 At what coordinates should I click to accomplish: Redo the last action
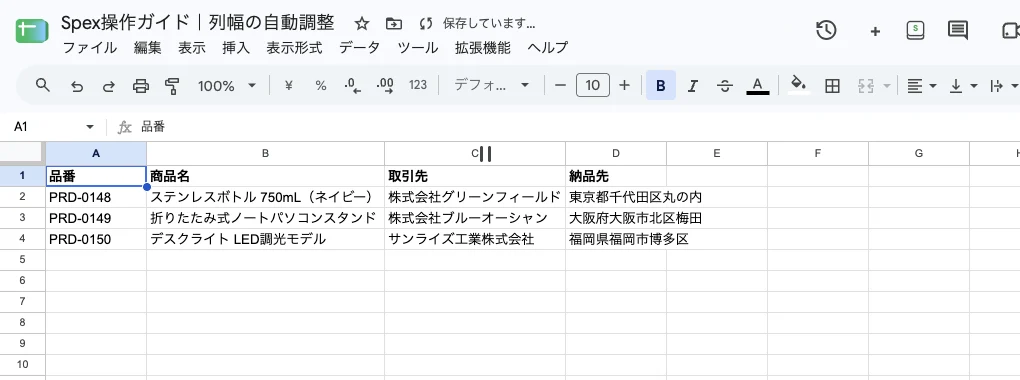[109, 86]
